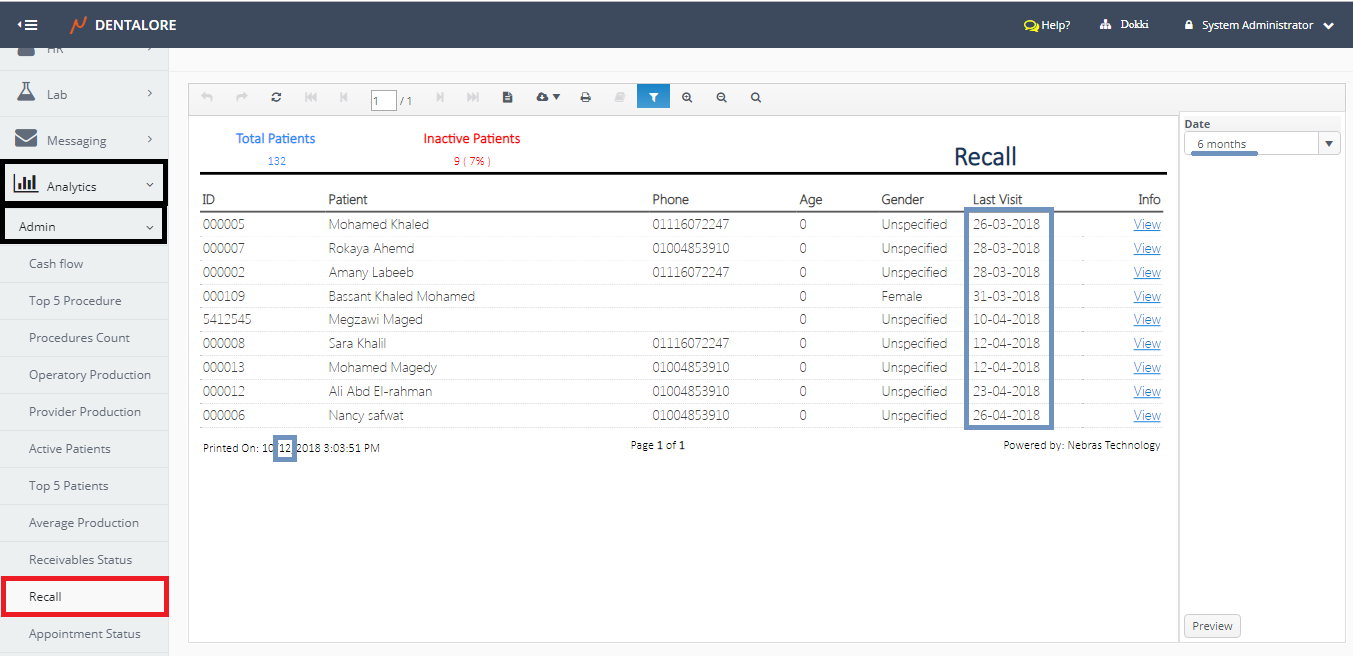Viewport: 1353px width, 656px height.
Task: Open the Date 6 months dropdown
Action: [x=1261, y=144]
